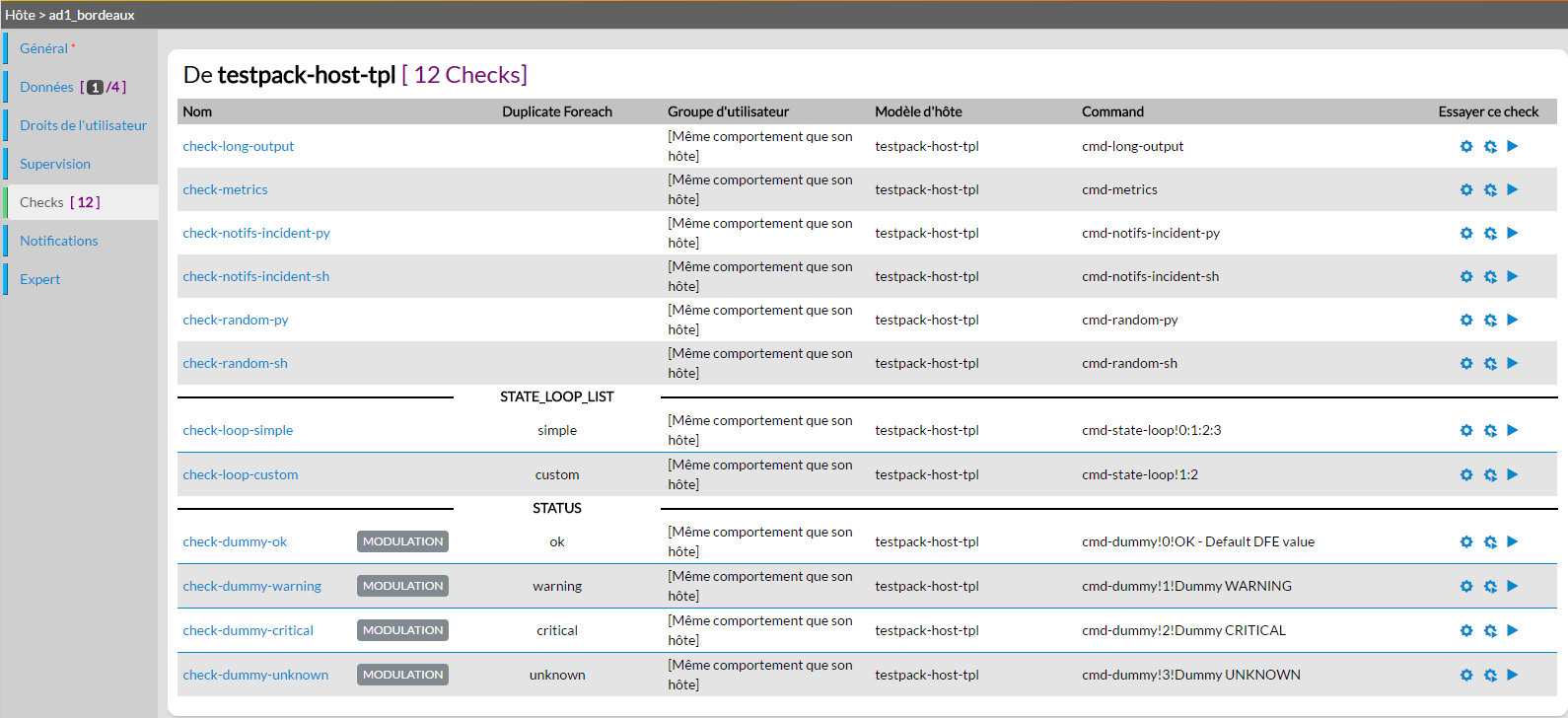Click the play arrow for check-dummy-unknown

tap(1513, 675)
